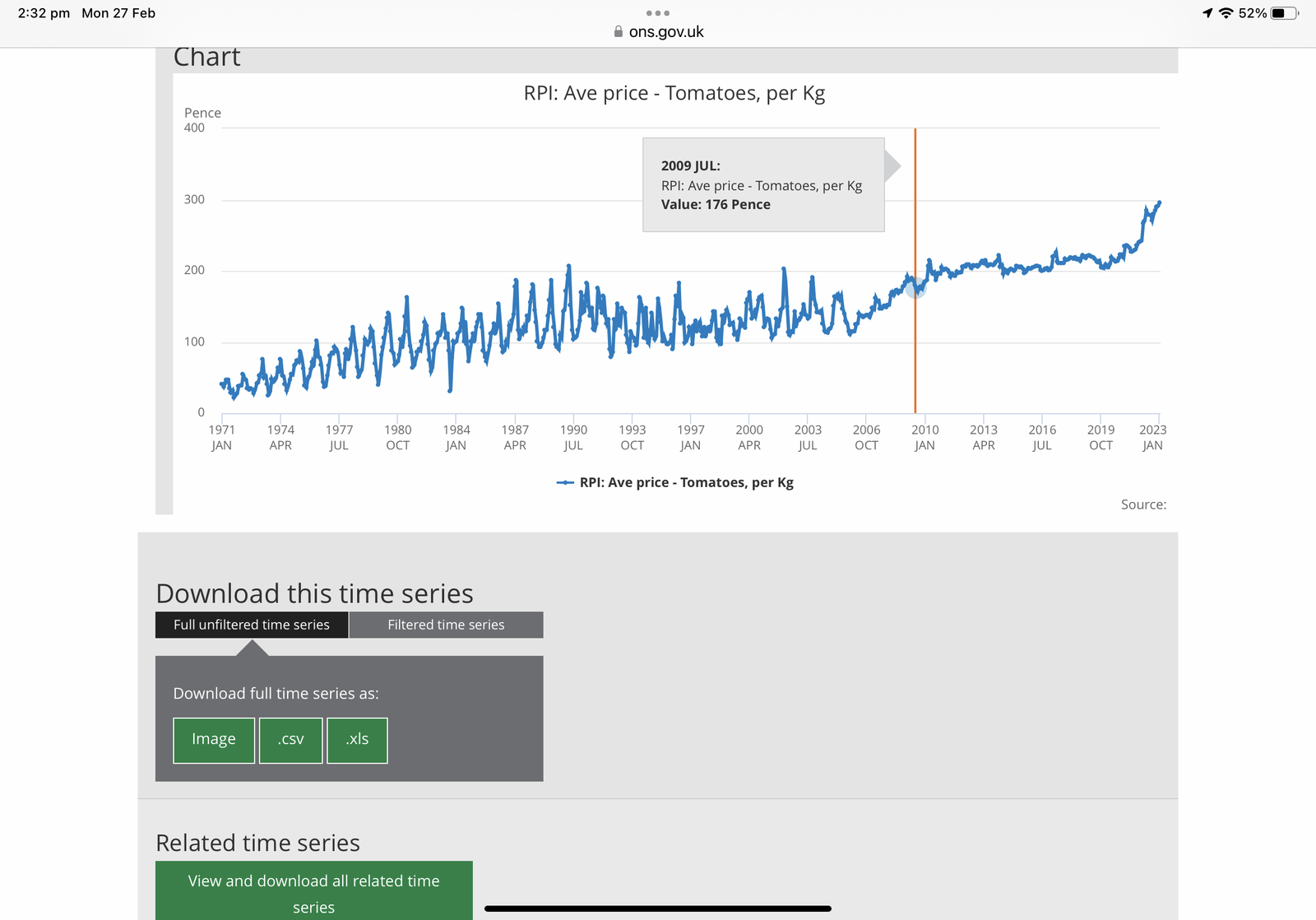
Task: Tap the location arrow status icon
Action: [1207, 13]
